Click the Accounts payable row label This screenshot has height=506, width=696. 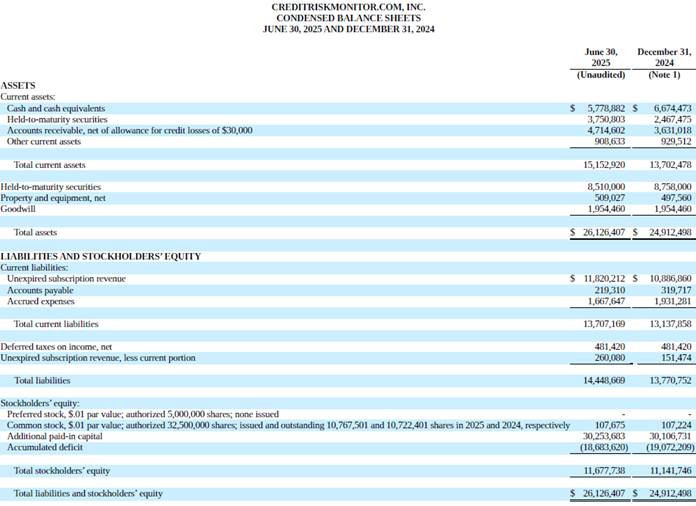tap(40, 290)
